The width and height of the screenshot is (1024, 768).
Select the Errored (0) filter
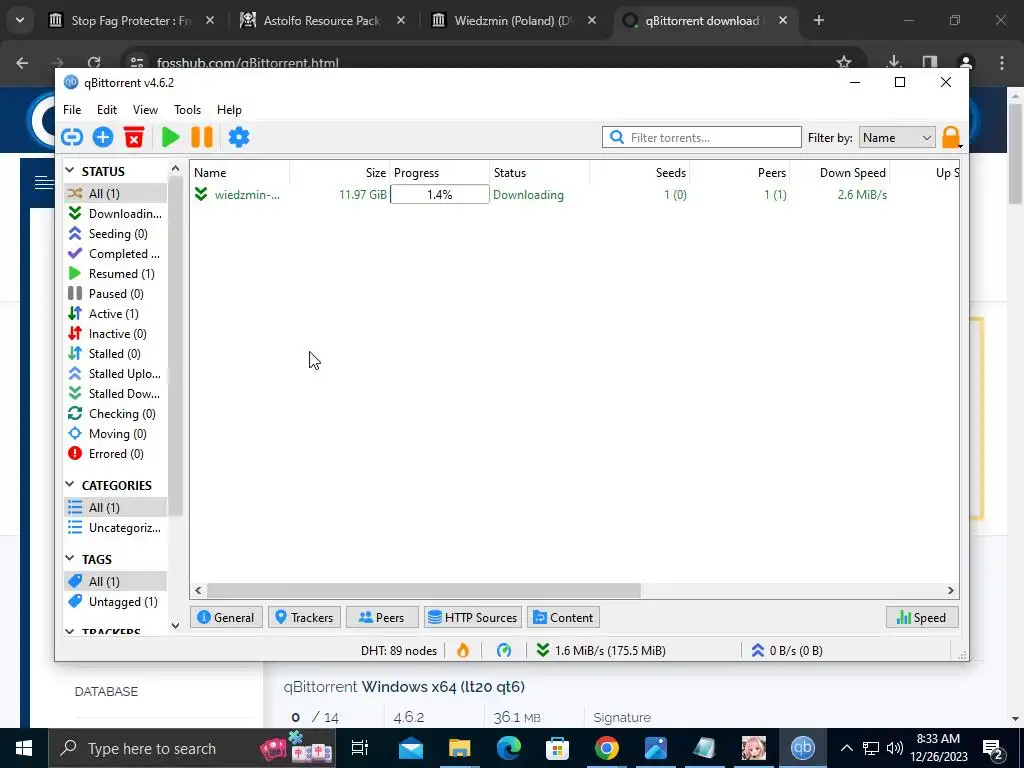(x=116, y=454)
